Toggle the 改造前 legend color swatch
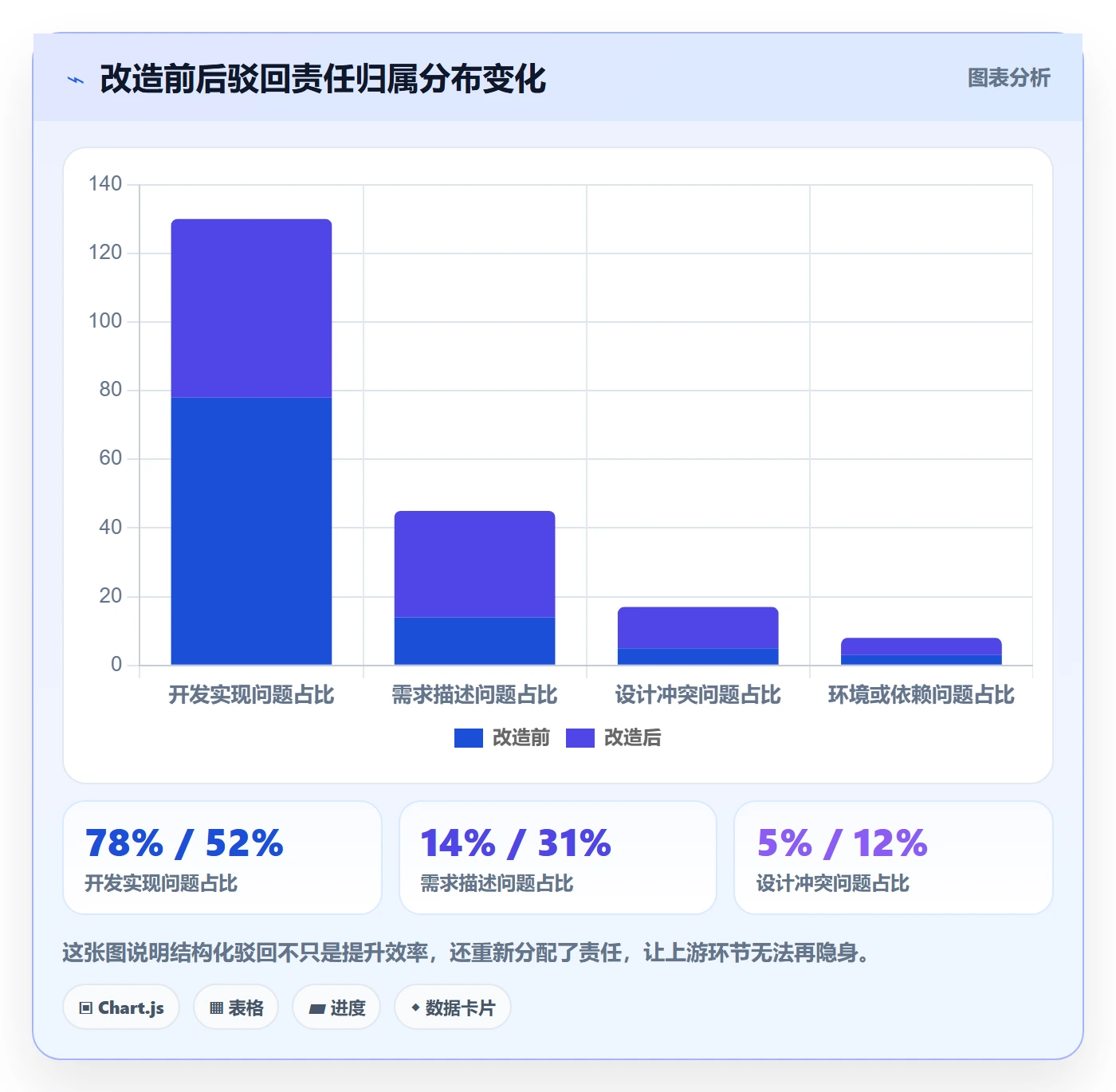The height and width of the screenshot is (1092, 1116). (469, 738)
